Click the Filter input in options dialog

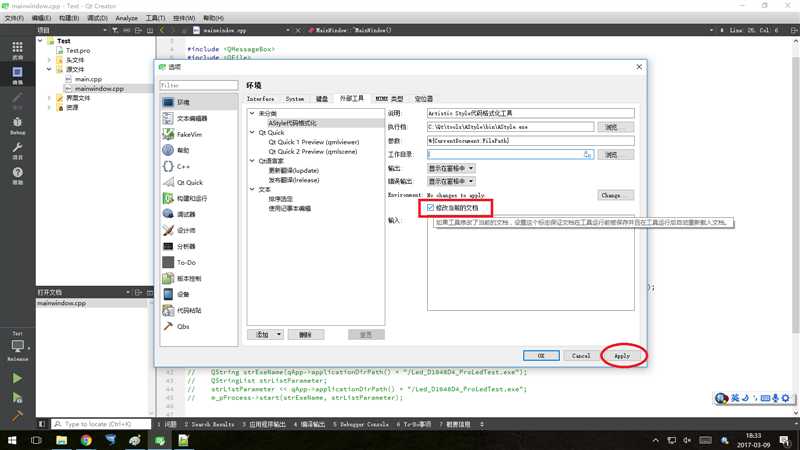tap(198, 85)
